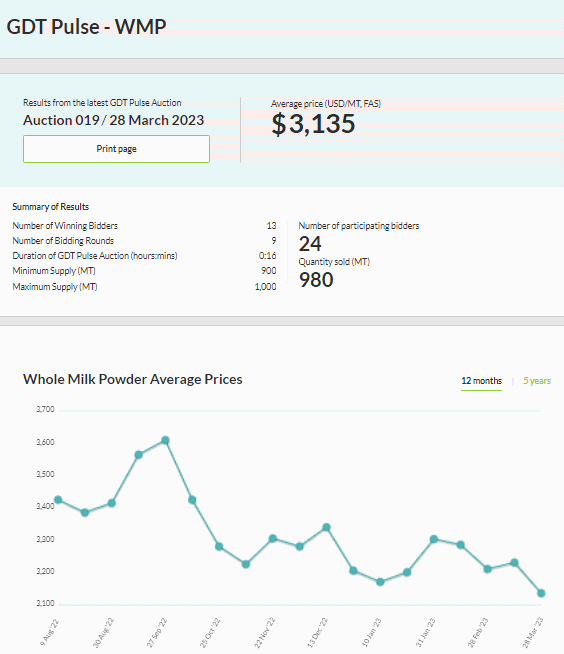
Task: Click the duration value 0:16
Action: pyautogui.click(x=267, y=256)
